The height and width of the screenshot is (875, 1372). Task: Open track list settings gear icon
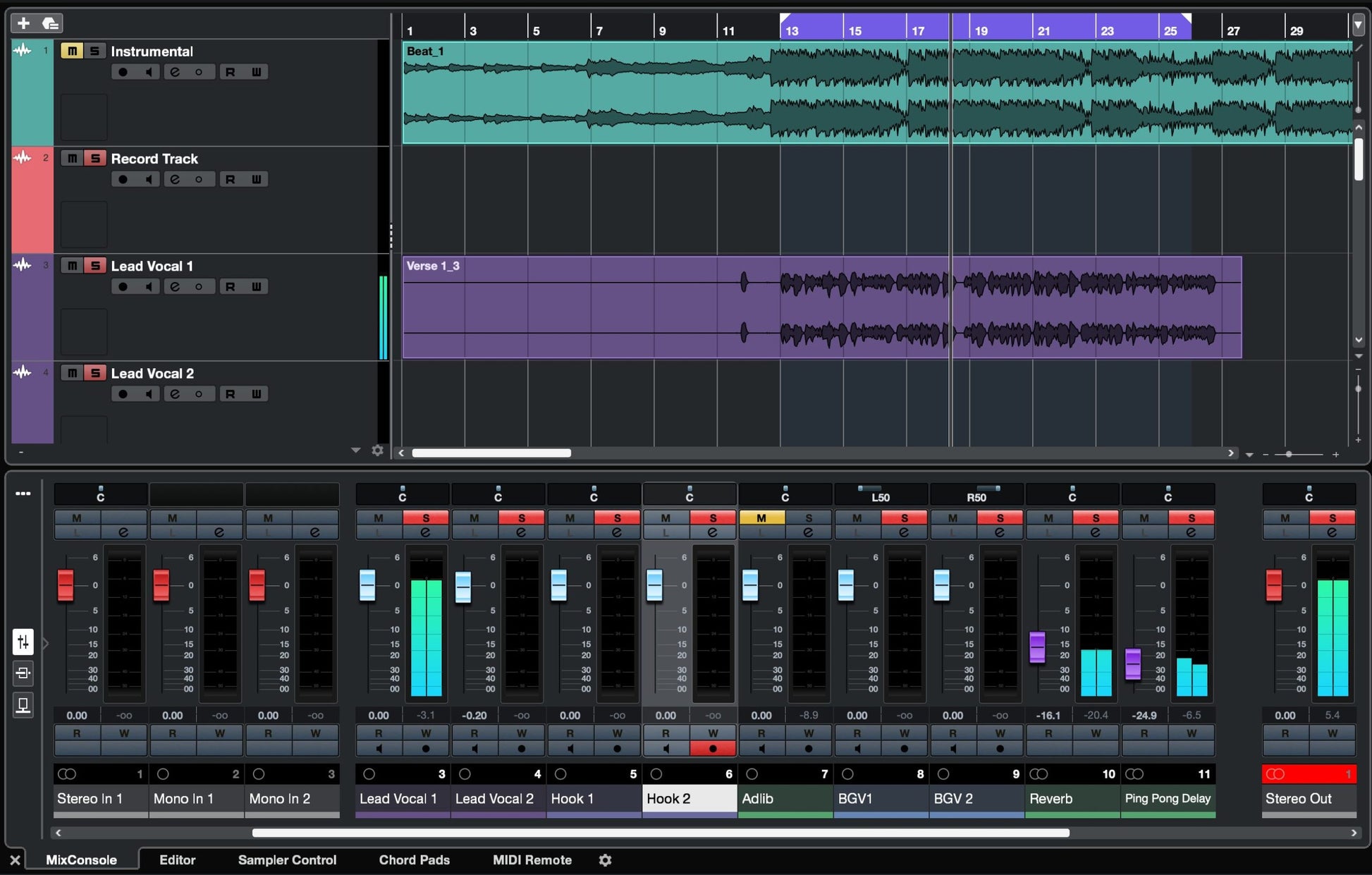coord(377,450)
